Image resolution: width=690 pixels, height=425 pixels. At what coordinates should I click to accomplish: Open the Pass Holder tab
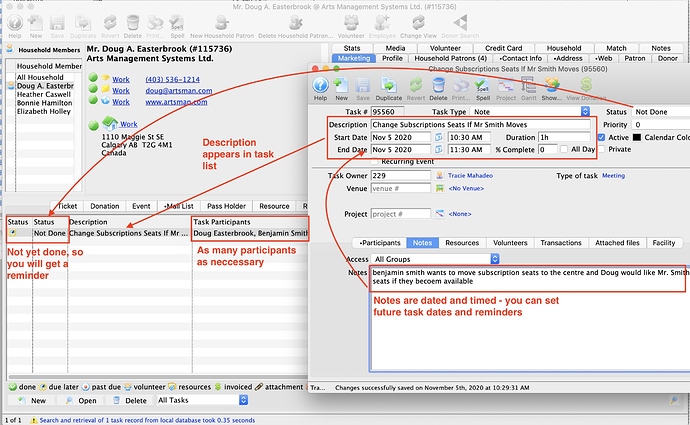226,206
